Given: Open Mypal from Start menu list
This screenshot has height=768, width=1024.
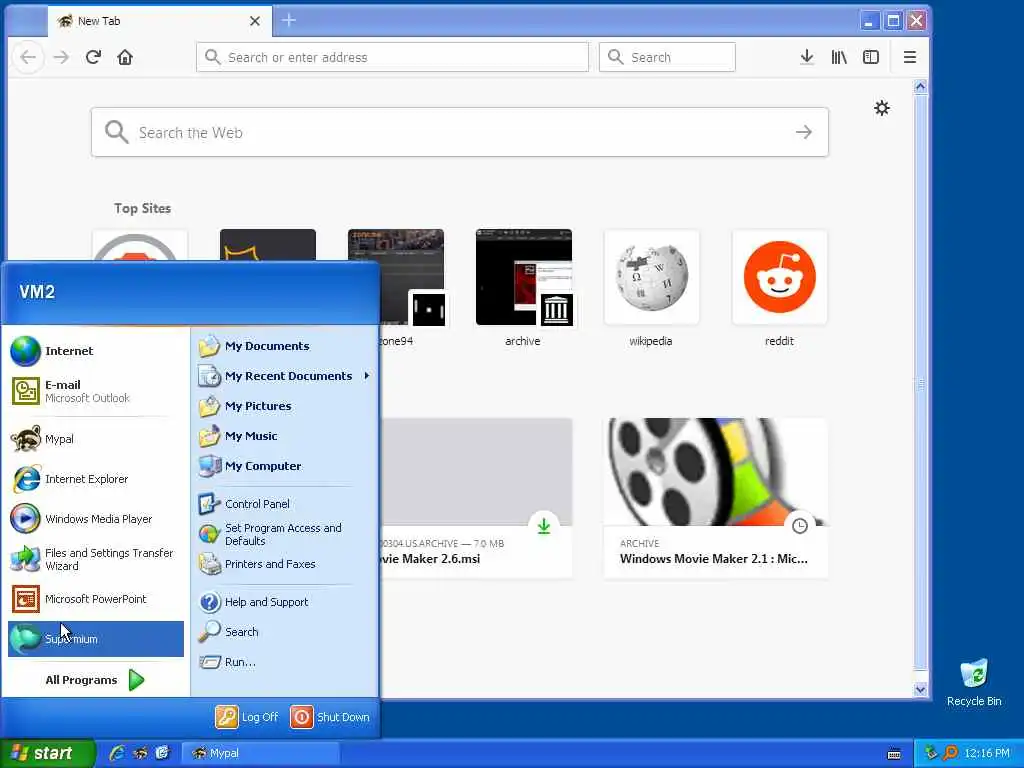Looking at the screenshot, I should point(96,439).
